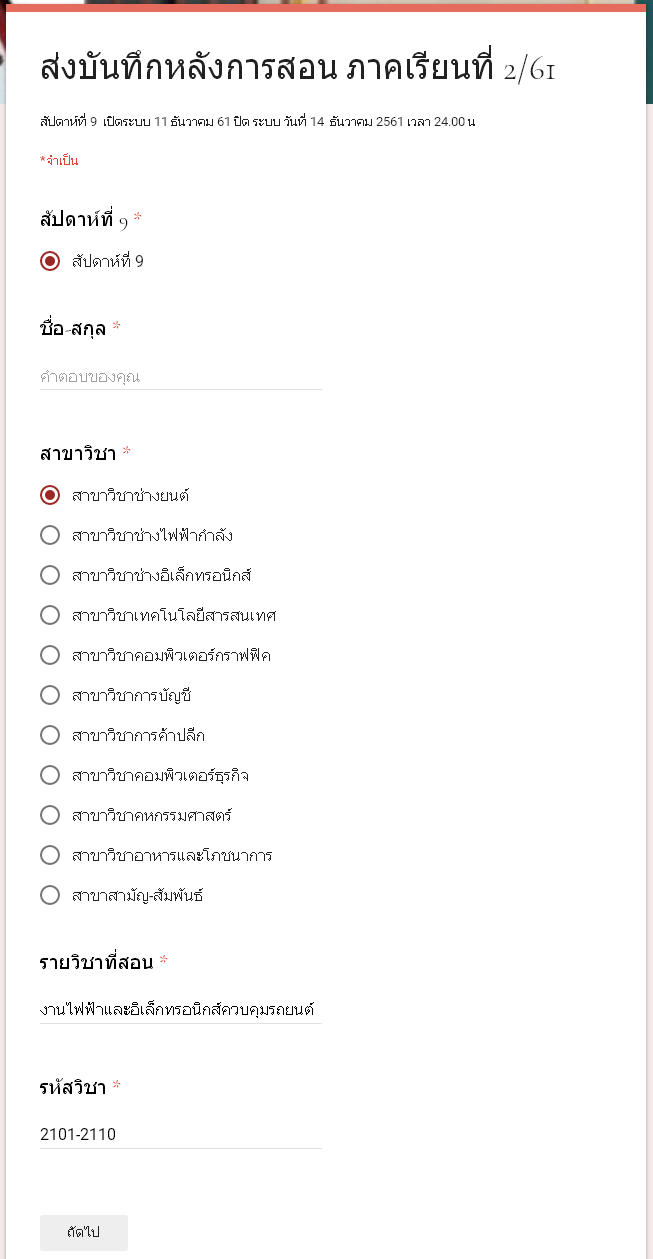Choose สาขาวิชาคอมพิวเตอร์กราฟฟิค option
653x1259 pixels.
click(x=50, y=655)
